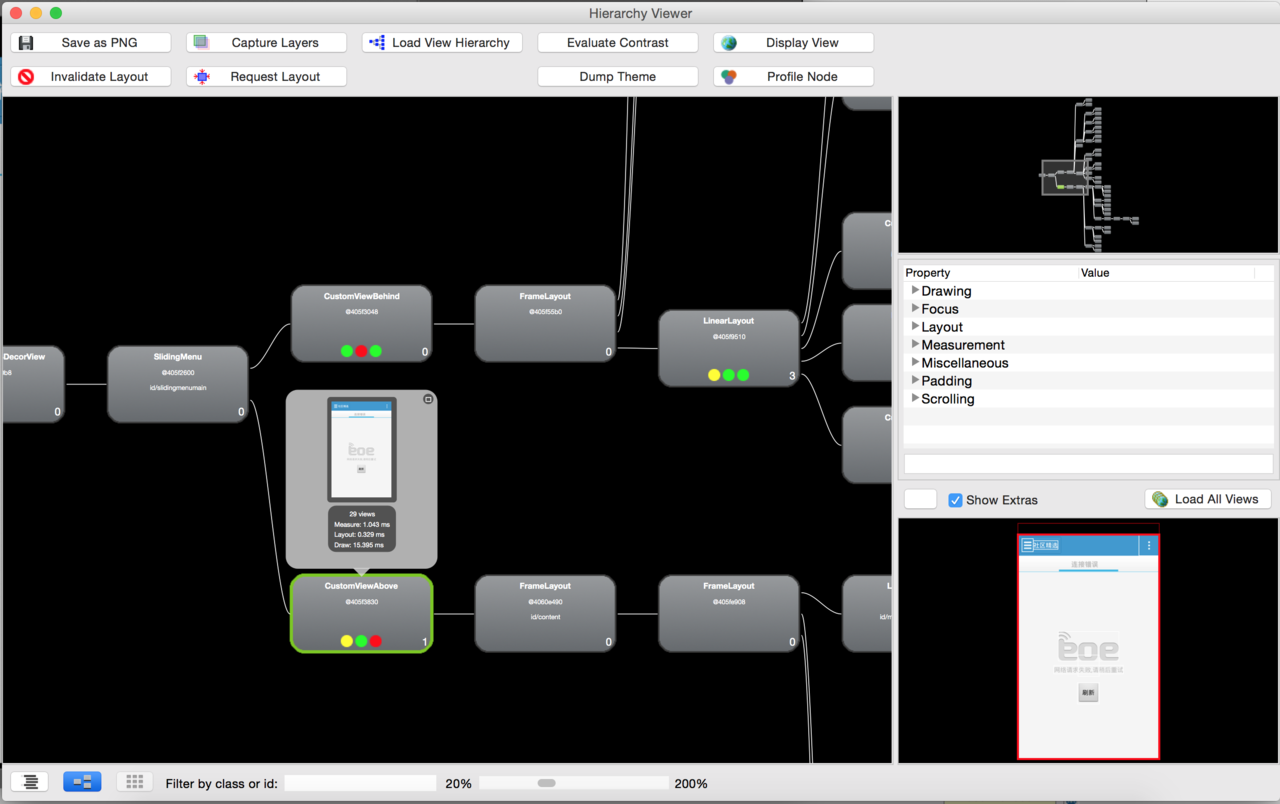This screenshot has width=1280, height=804.
Task: Click the small box left of Show Extras
Action: (x=920, y=499)
